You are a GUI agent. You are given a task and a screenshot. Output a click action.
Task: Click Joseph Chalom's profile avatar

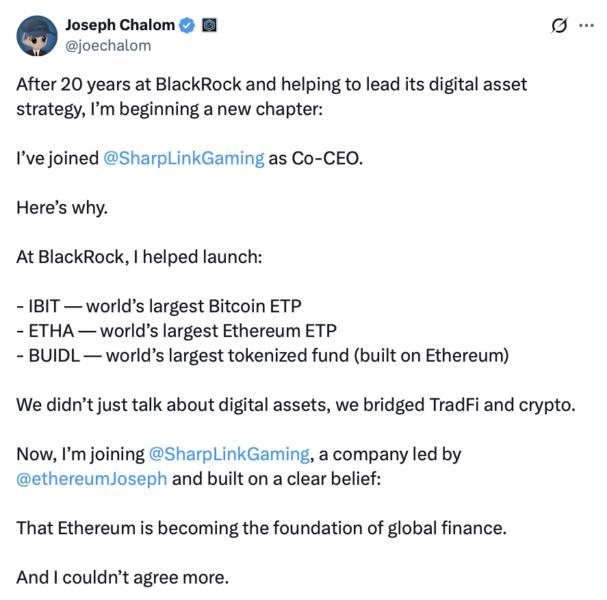coord(36,35)
